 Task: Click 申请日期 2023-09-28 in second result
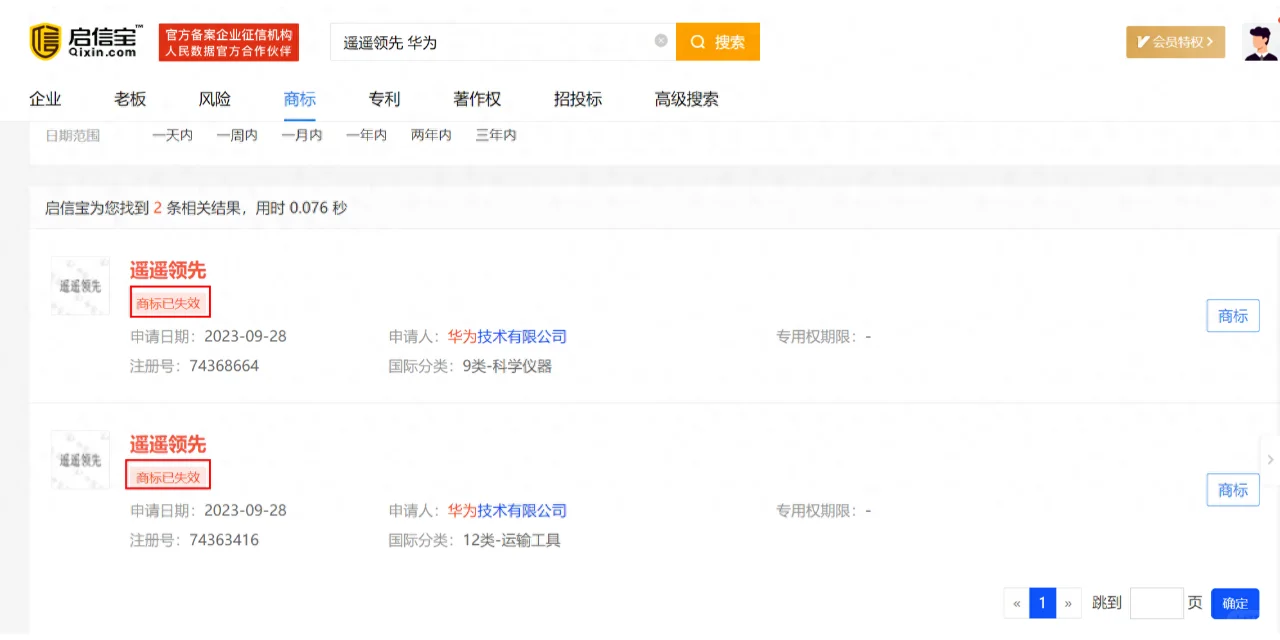[x=208, y=511]
